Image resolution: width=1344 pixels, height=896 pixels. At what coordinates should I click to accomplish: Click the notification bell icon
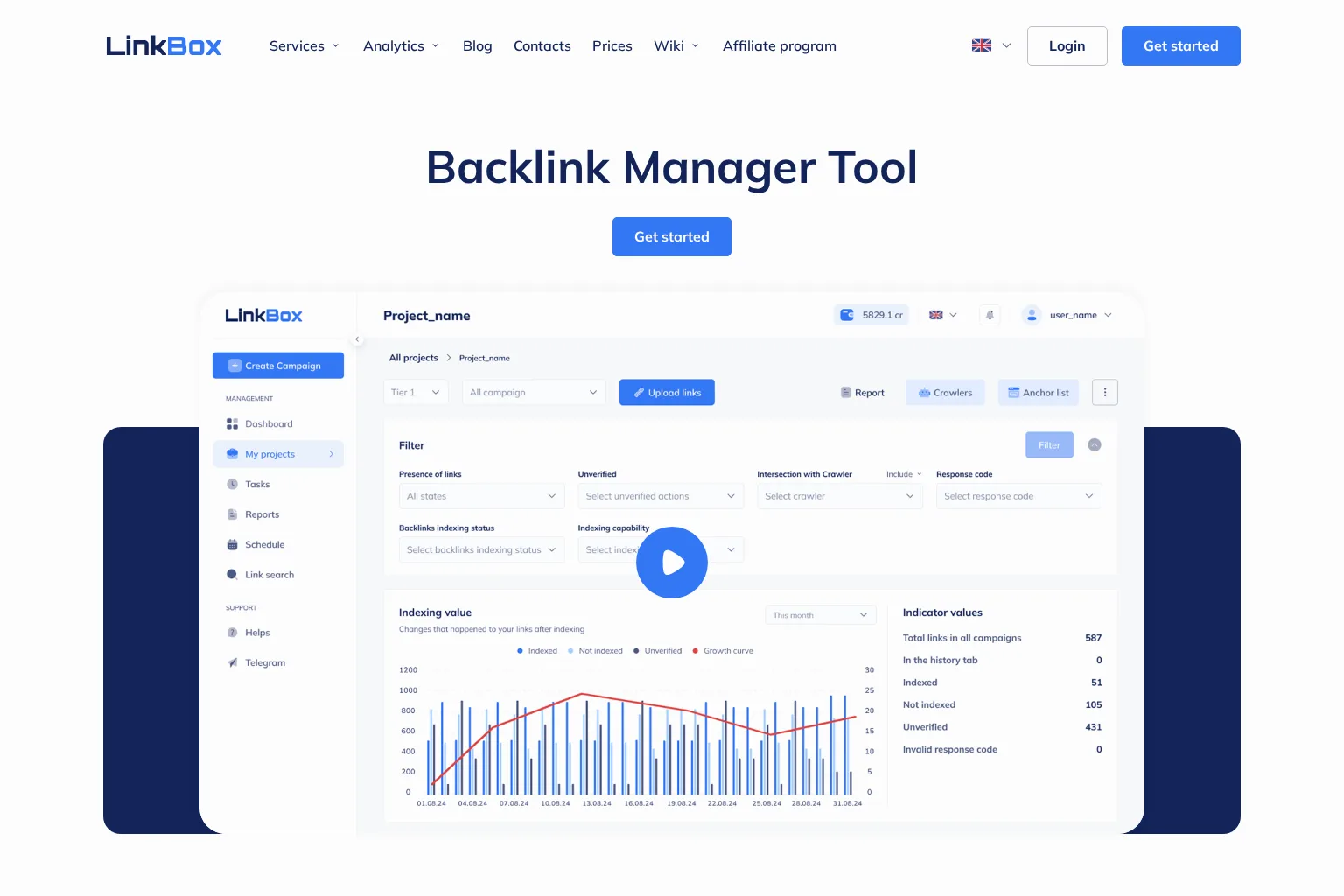(990, 315)
